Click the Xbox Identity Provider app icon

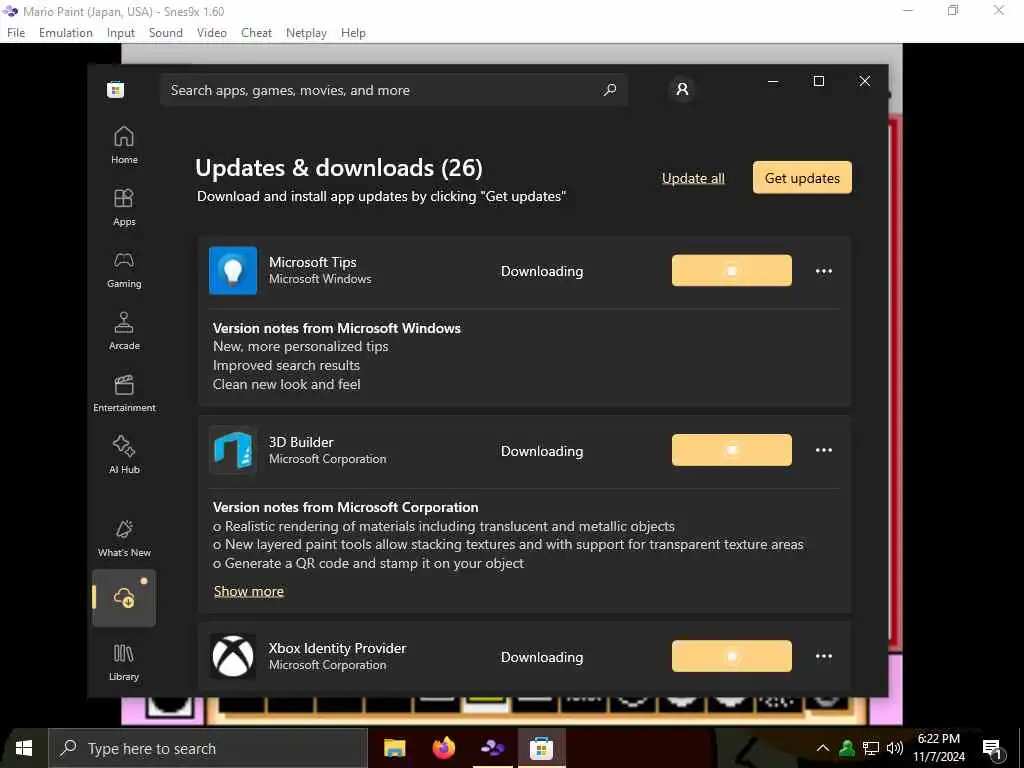click(x=233, y=656)
